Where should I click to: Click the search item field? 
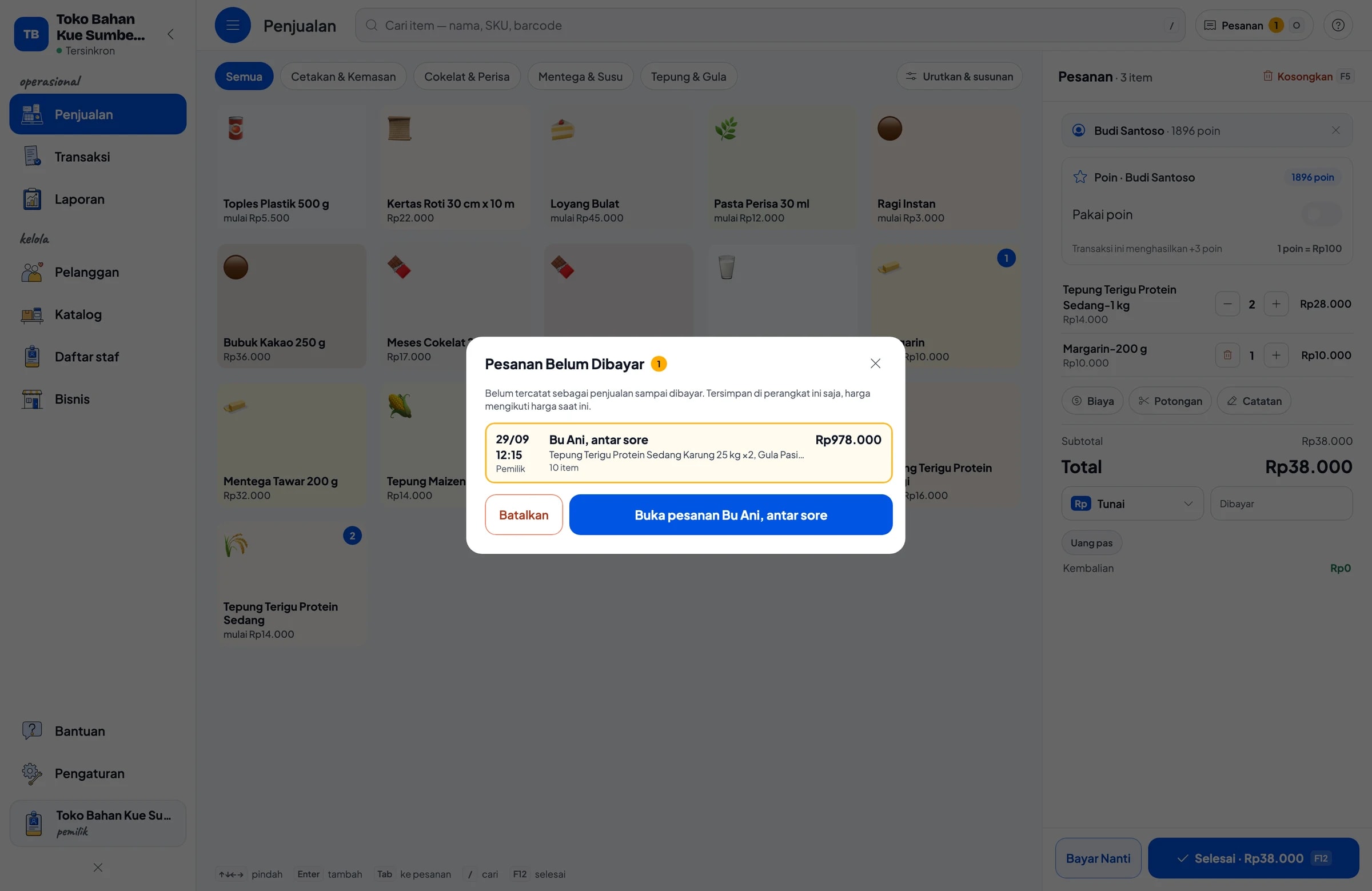769,25
